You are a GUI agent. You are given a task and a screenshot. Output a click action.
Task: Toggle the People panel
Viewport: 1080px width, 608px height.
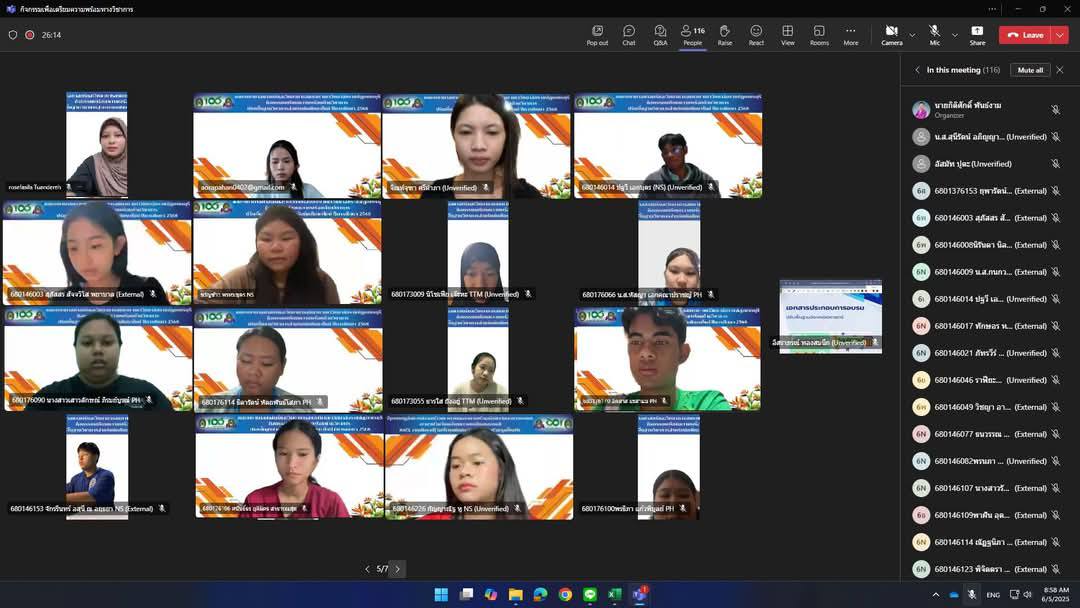click(692, 35)
